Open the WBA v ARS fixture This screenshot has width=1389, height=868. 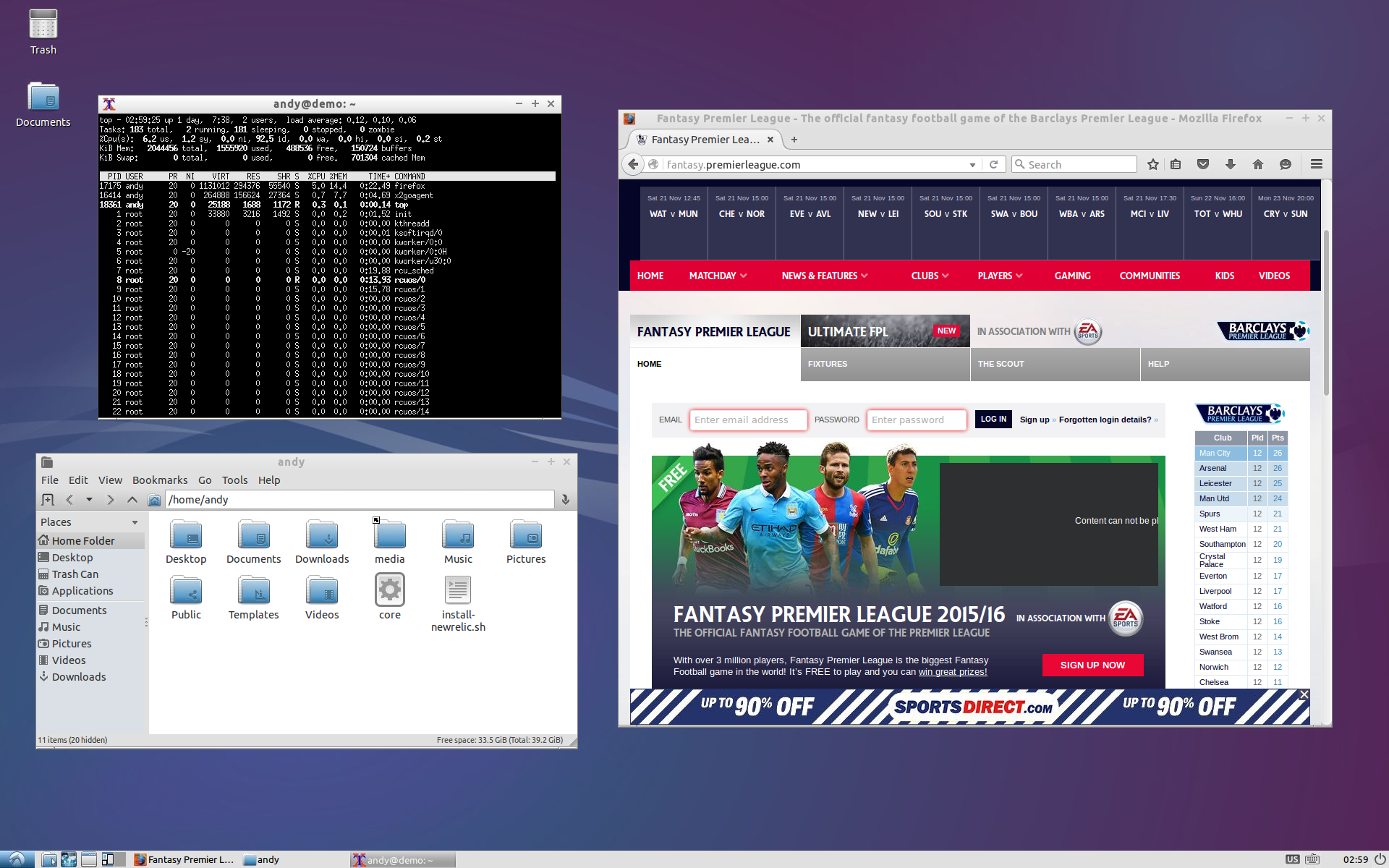point(1082,214)
